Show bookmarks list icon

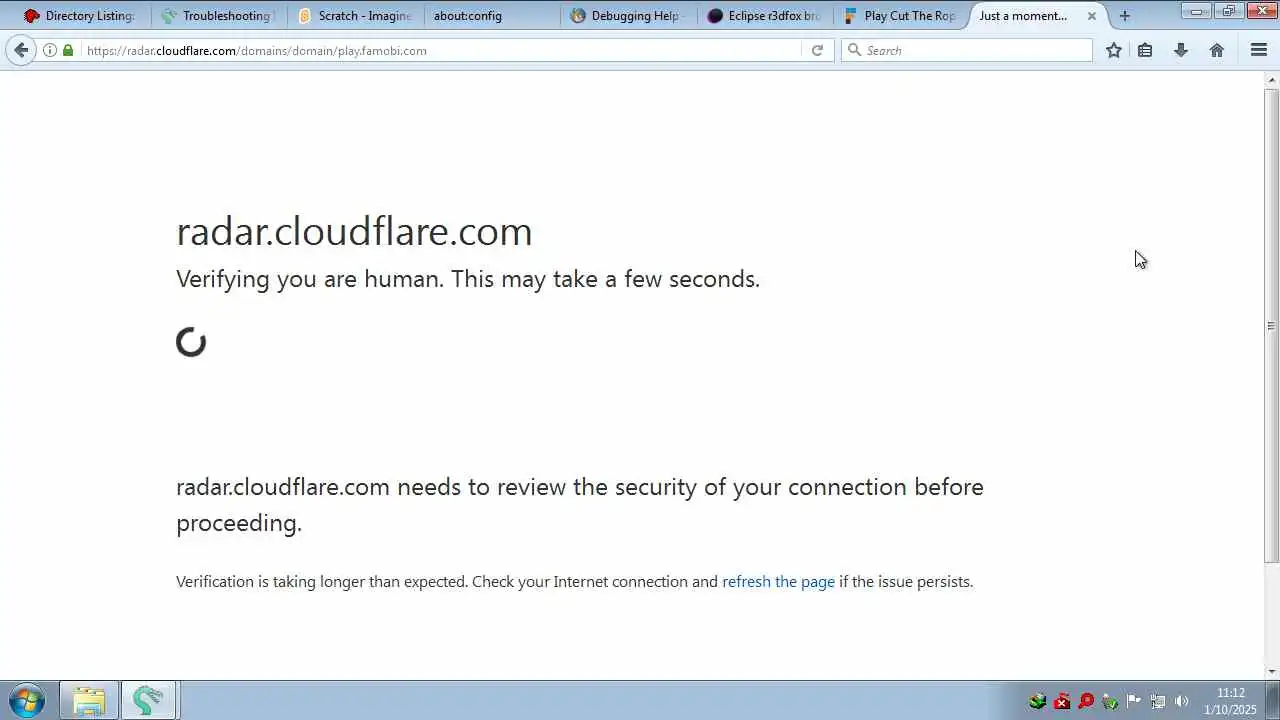(x=1145, y=50)
